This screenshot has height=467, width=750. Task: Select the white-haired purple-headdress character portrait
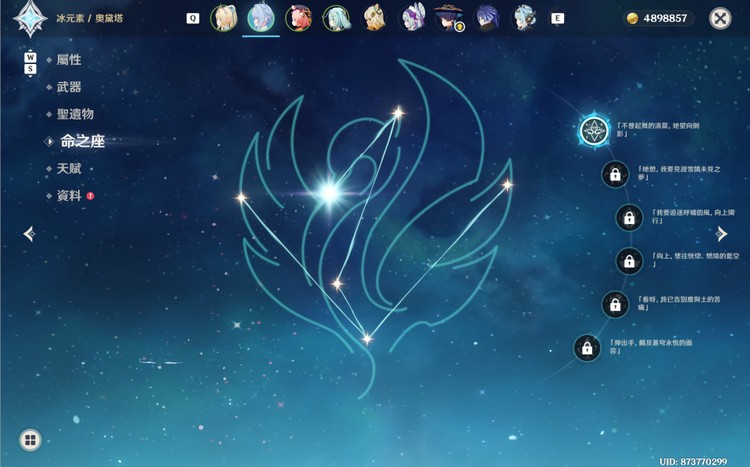point(412,18)
